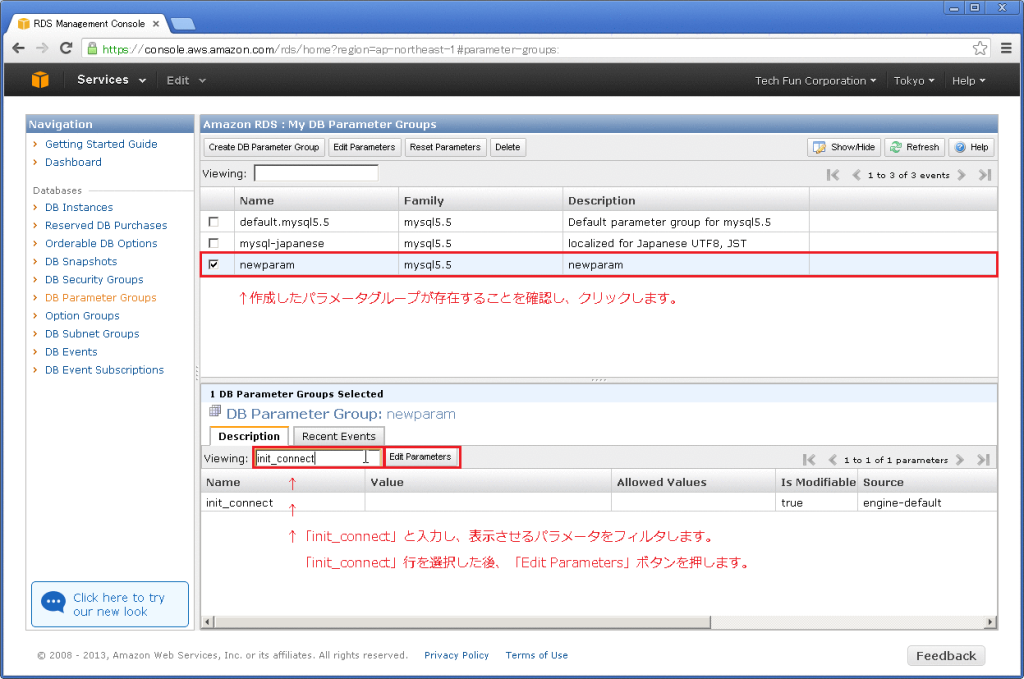Click the init_connect filter input field
Image resolution: width=1024 pixels, height=679 pixels.
[318, 458]
